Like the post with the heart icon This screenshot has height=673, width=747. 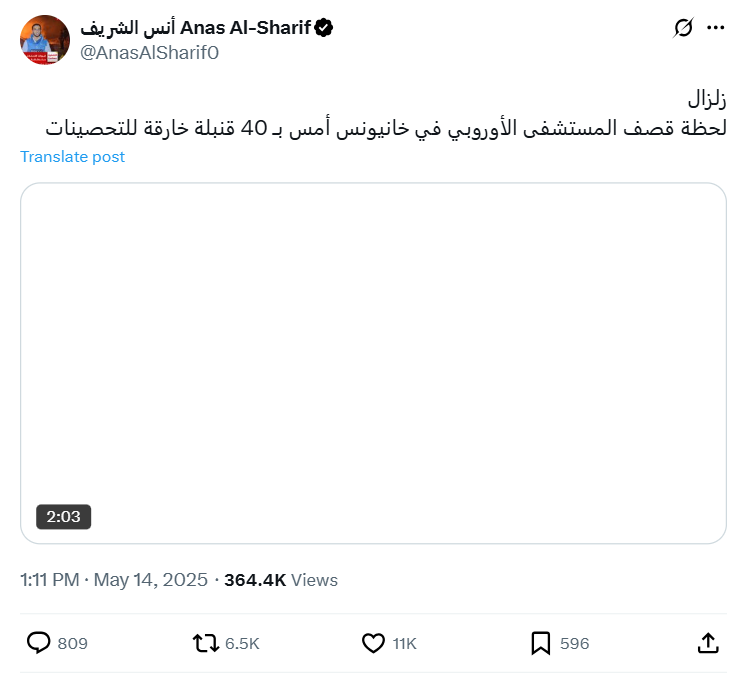pyautogui.click(x=373, y=643)
